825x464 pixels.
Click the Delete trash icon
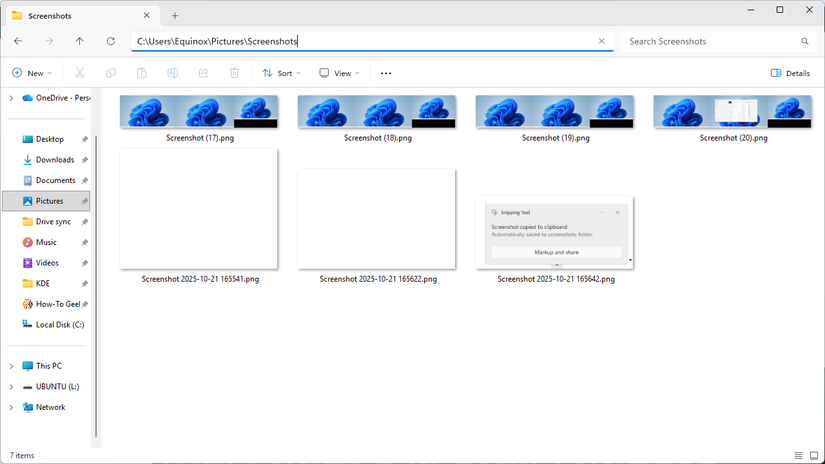click(235, 73)
